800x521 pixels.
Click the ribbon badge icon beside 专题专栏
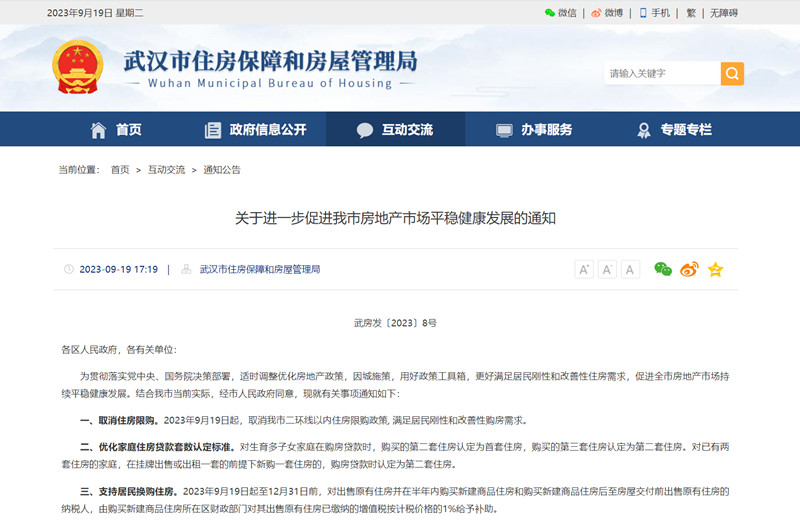click(x=644, y=131)
